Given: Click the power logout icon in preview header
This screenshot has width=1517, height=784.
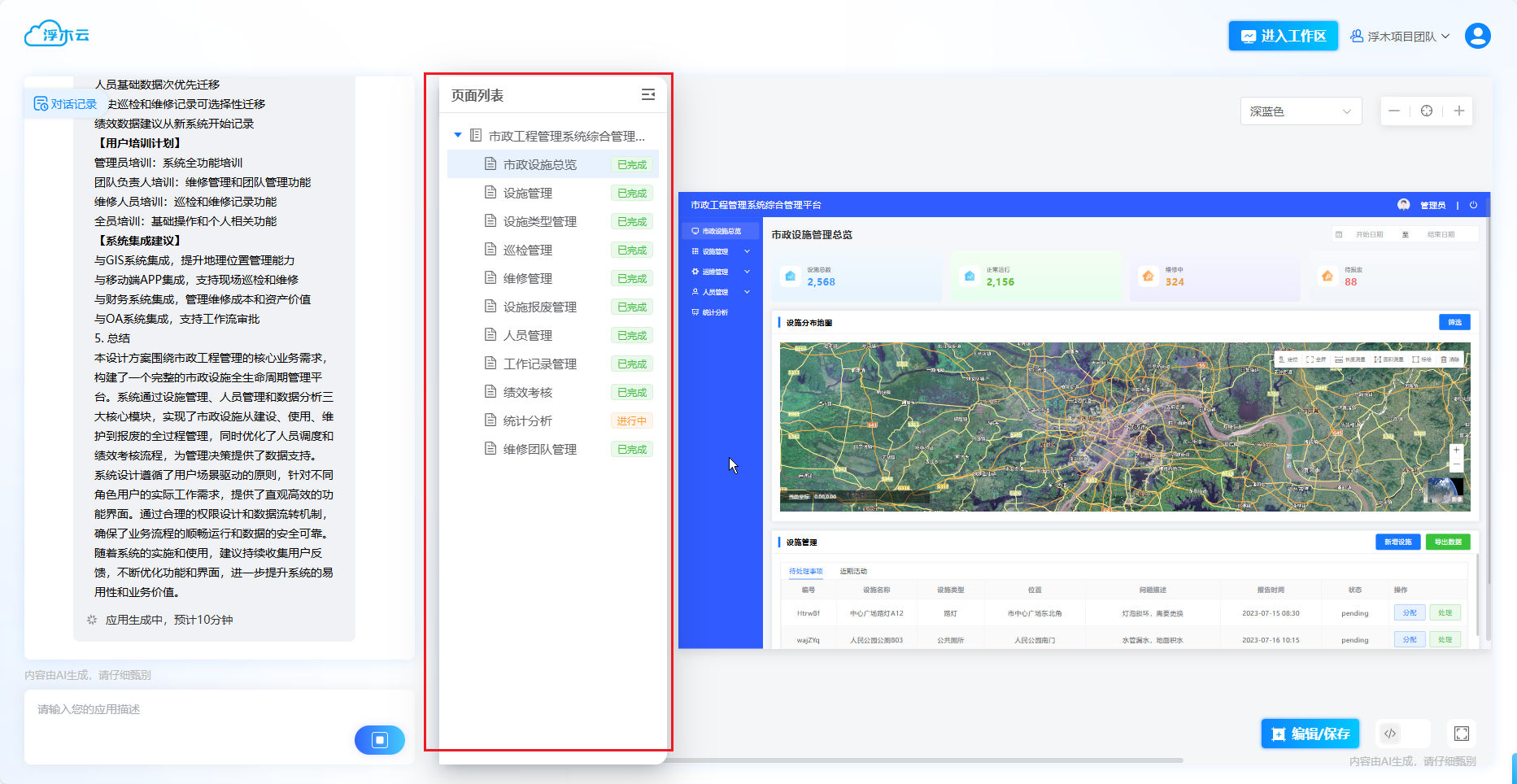Looking at the screenshot, I should coord(1473,205).
